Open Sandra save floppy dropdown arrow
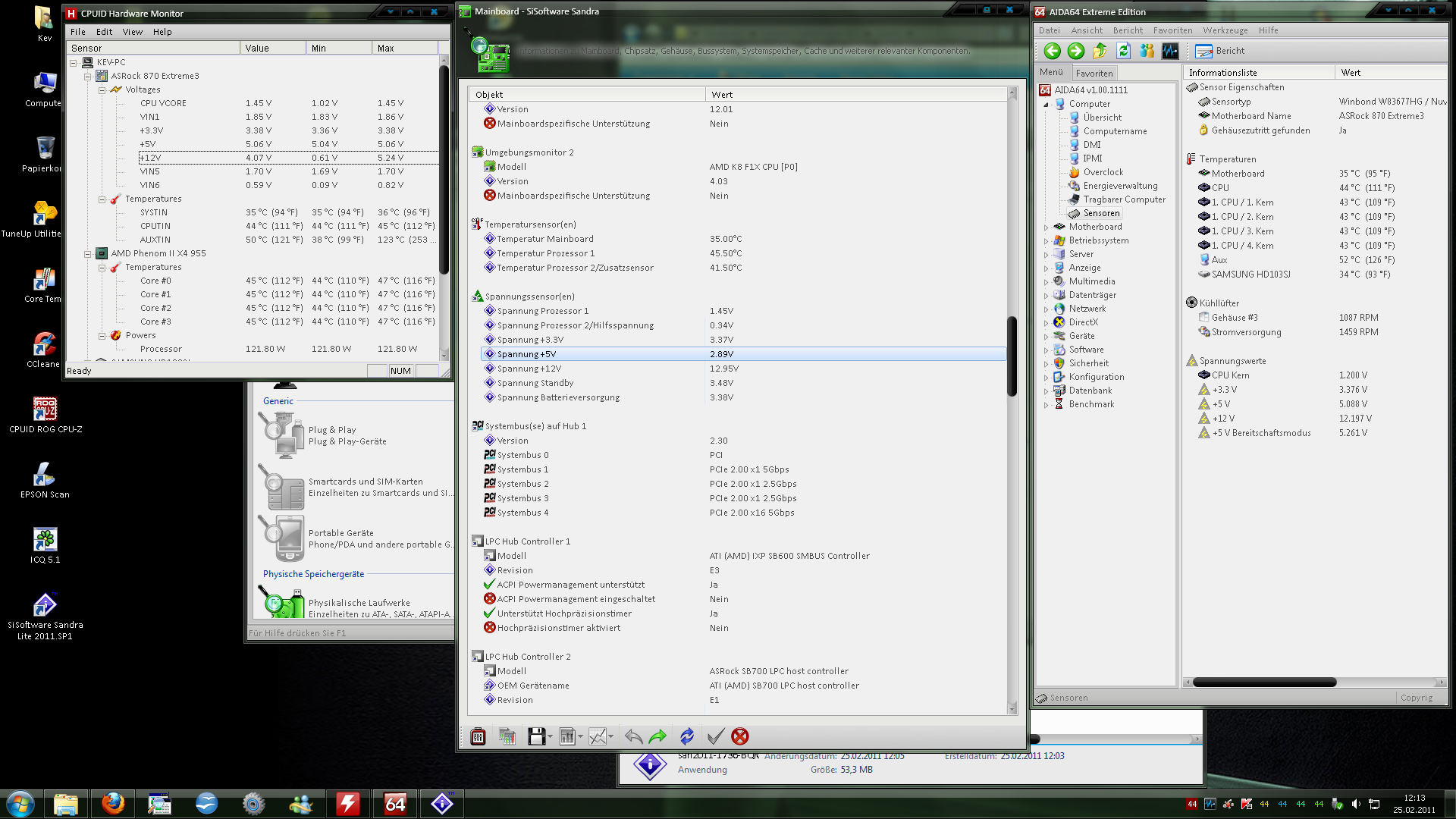Viewport: 1456px width, 819px height. [550, 737]
